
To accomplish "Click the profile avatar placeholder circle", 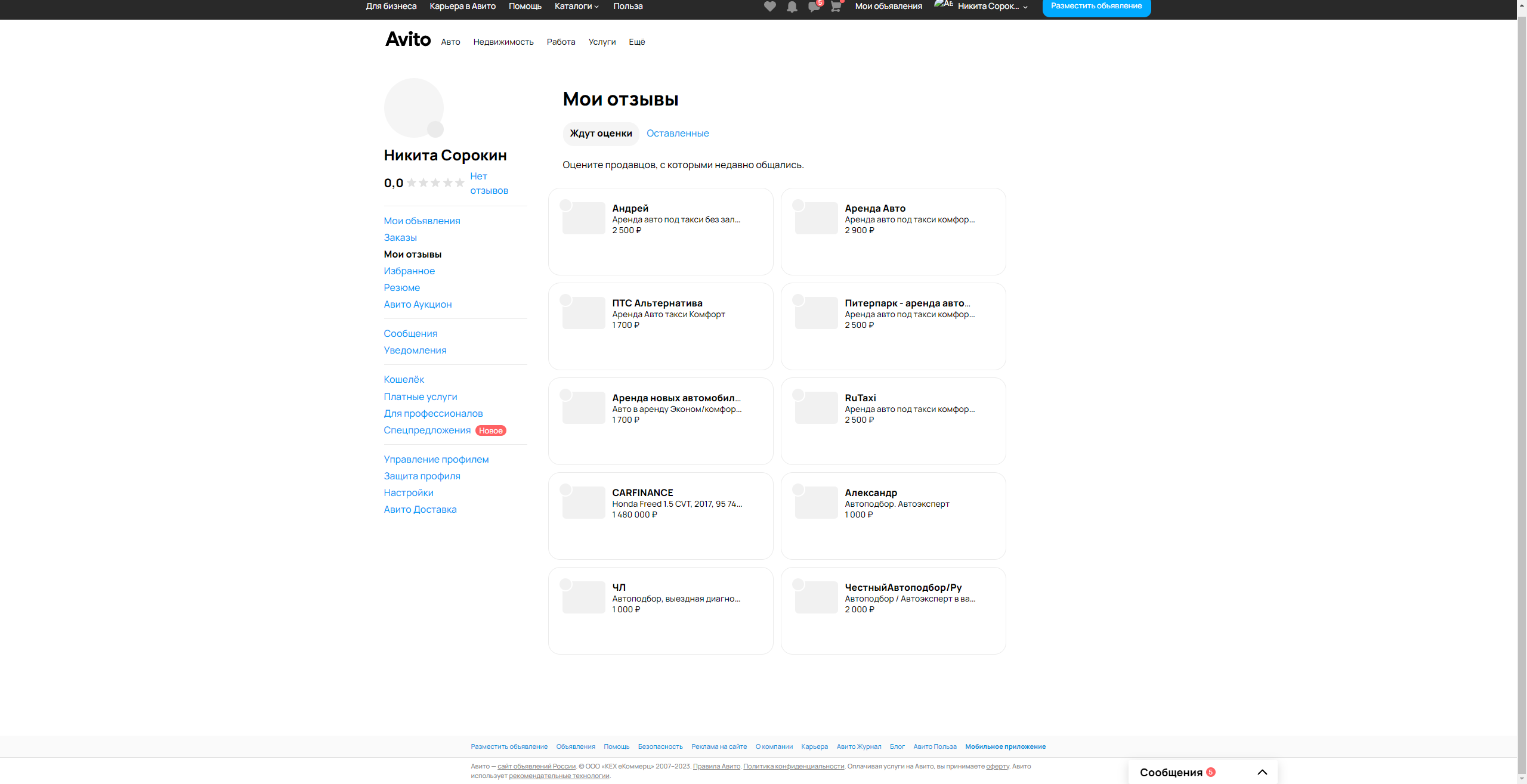I will (413, 107).
